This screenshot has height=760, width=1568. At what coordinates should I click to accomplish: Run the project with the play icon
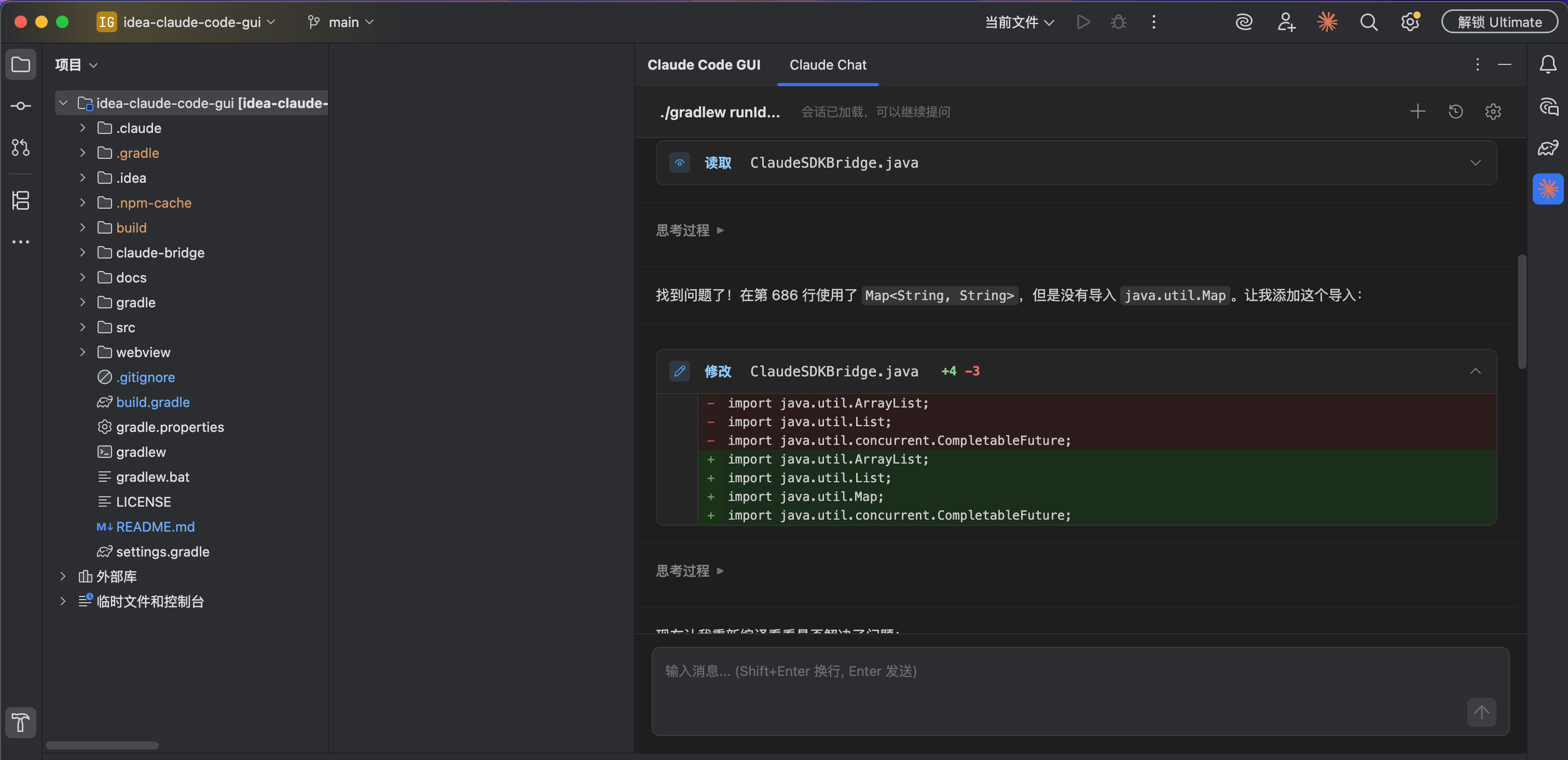(x=1083, y=22)
